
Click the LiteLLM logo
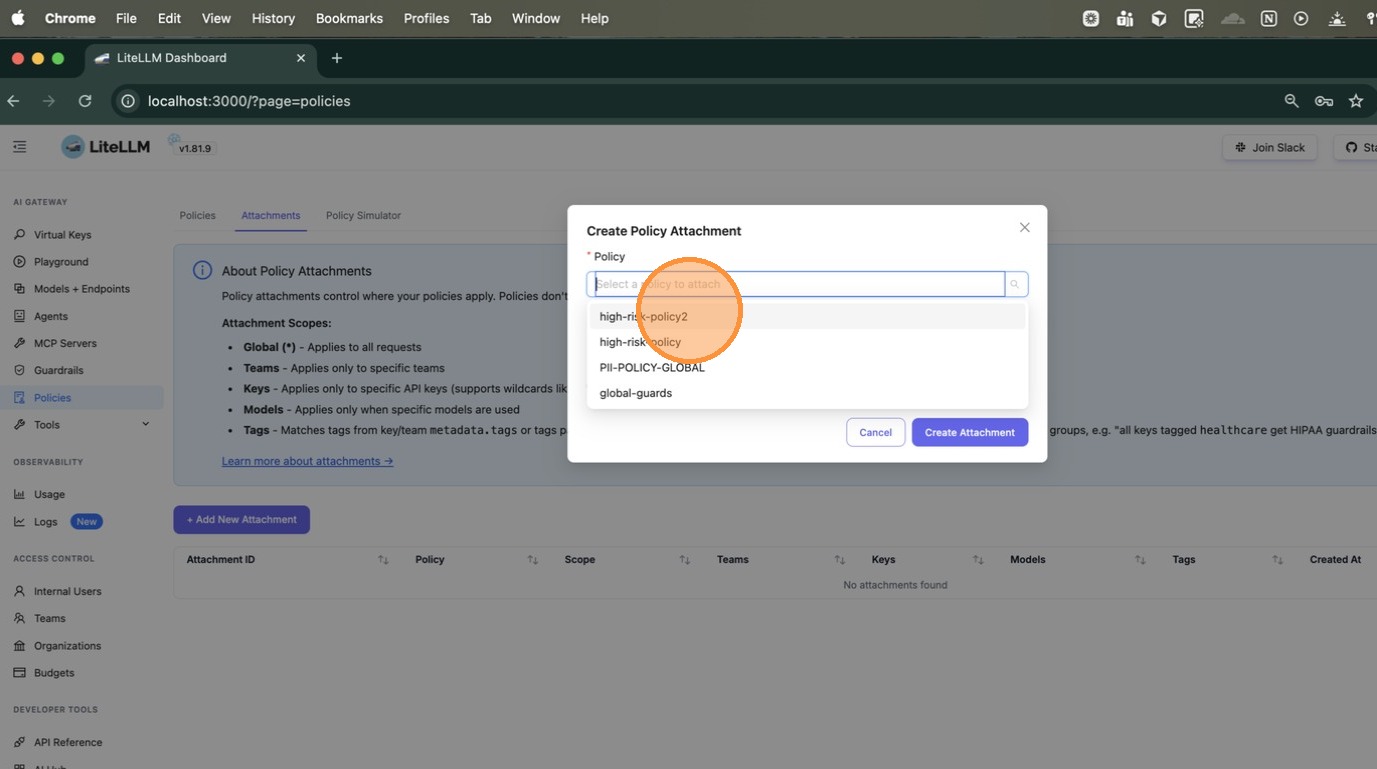point(106,147)
